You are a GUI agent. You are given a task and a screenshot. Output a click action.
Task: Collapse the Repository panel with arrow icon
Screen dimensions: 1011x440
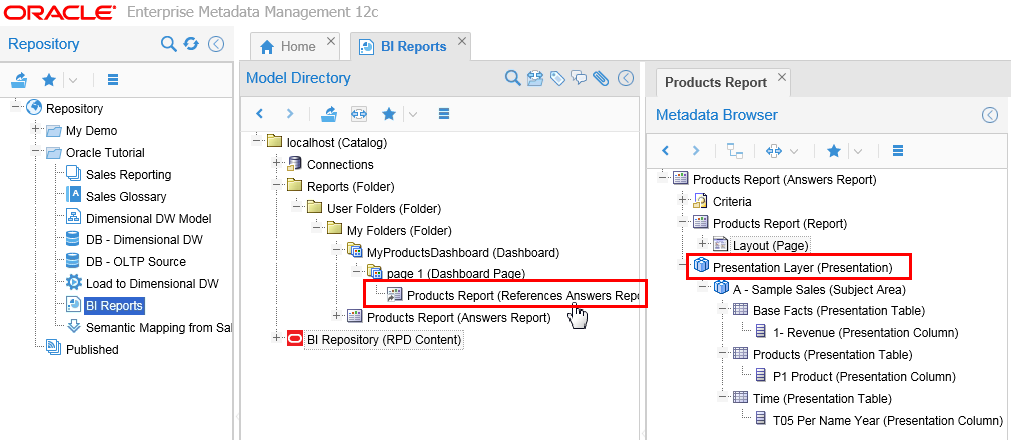(x=216, y=44)
